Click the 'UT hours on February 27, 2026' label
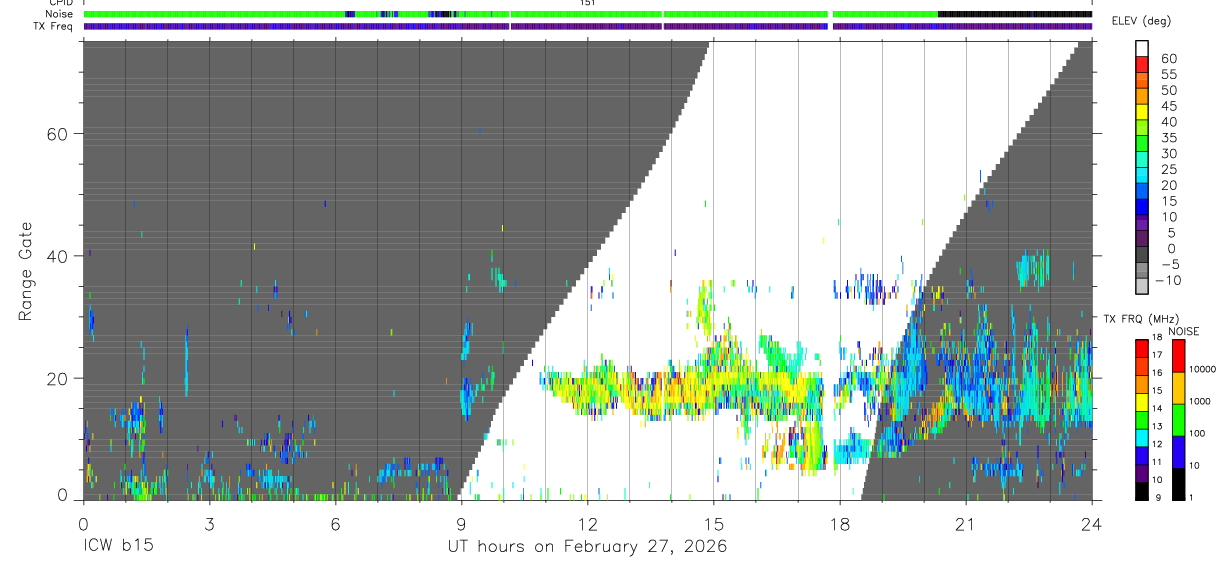The image size is (1228, 567). 587,548
